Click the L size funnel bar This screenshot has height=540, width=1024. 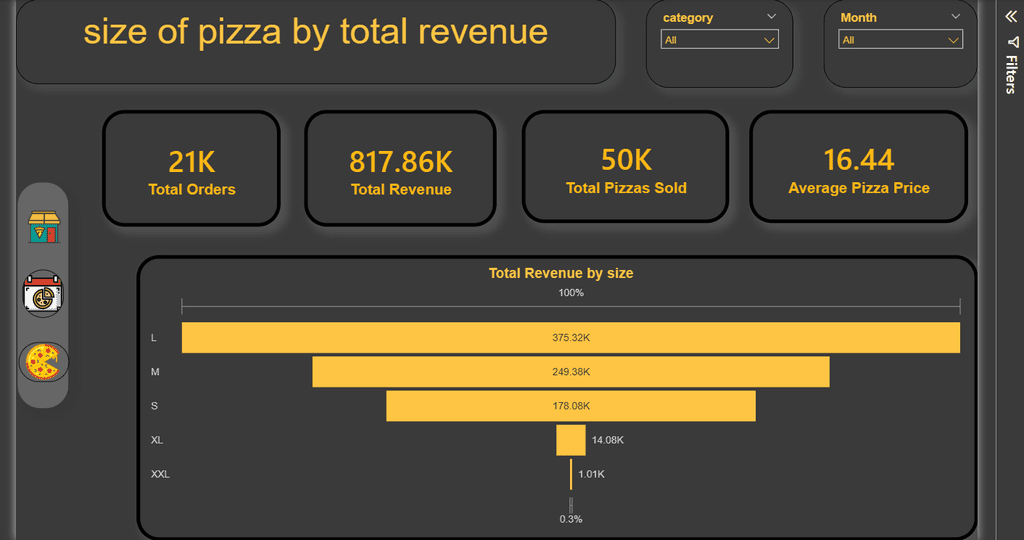(x=570, y=338)
